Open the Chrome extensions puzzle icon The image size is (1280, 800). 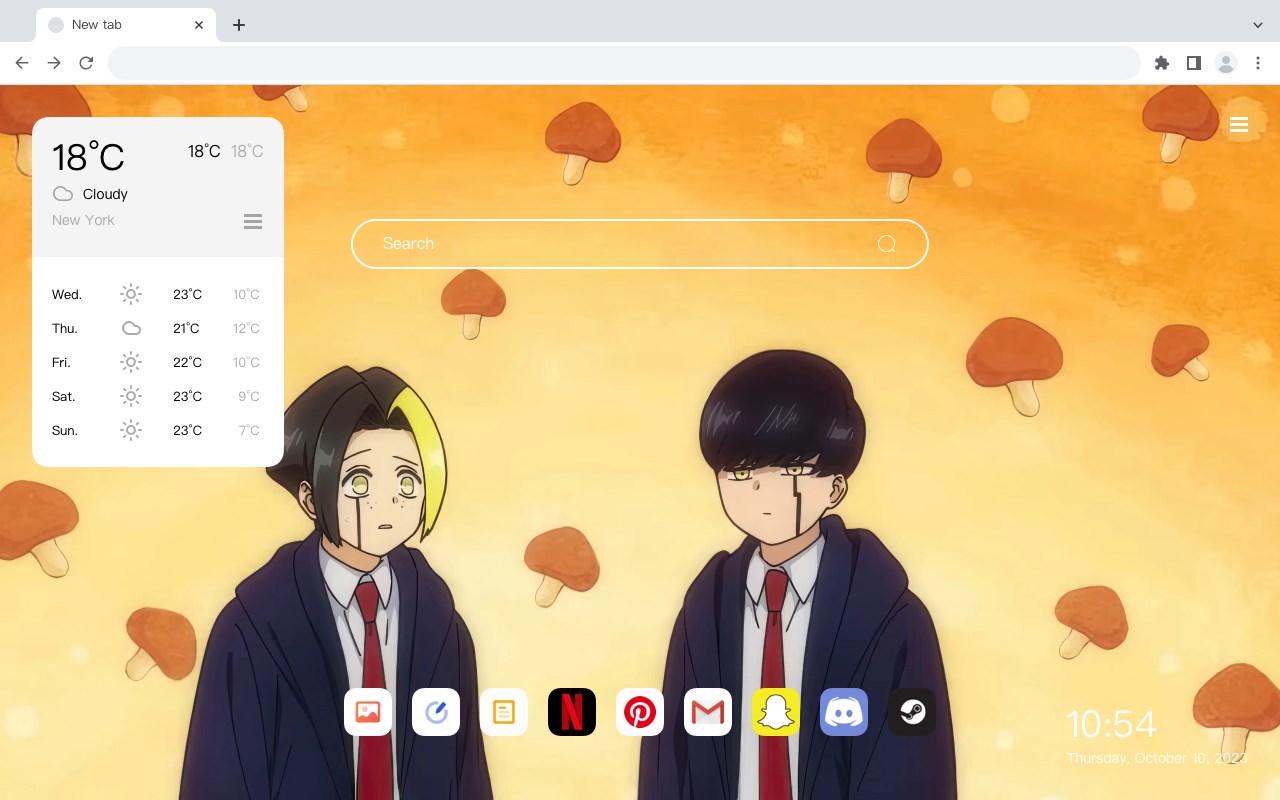pos(1161,63)
